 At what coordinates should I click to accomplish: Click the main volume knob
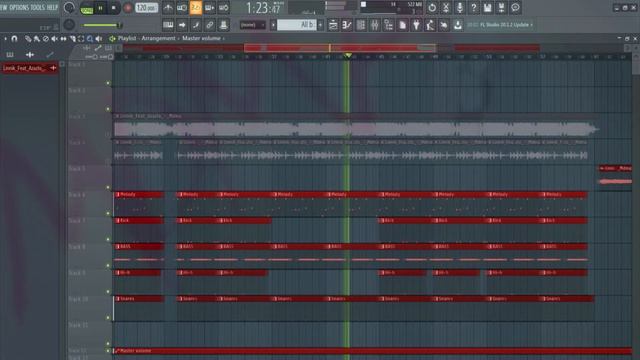click(x=69, y=7)
